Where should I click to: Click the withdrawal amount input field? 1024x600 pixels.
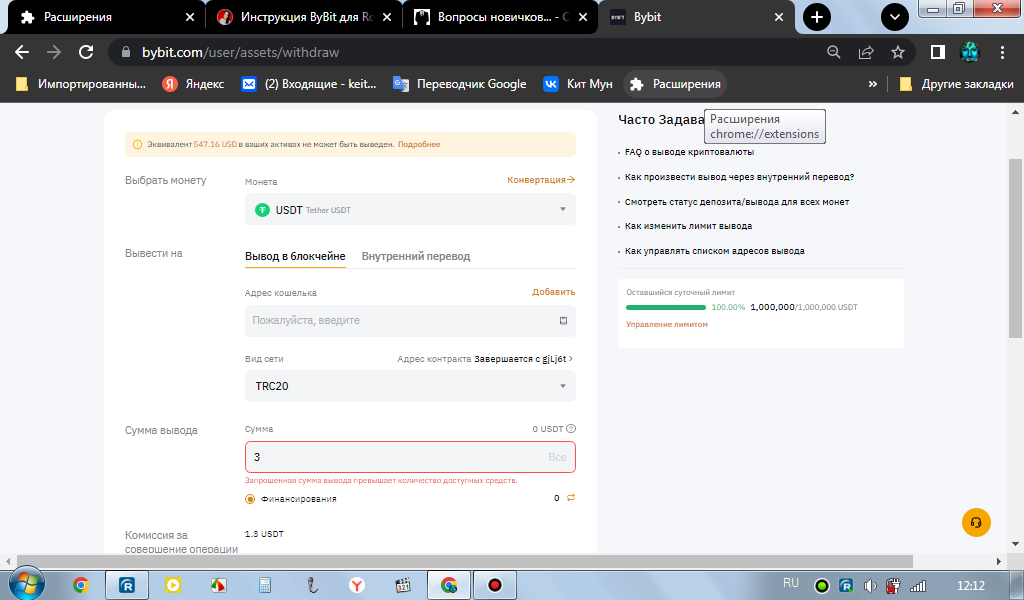click(410, 457)
